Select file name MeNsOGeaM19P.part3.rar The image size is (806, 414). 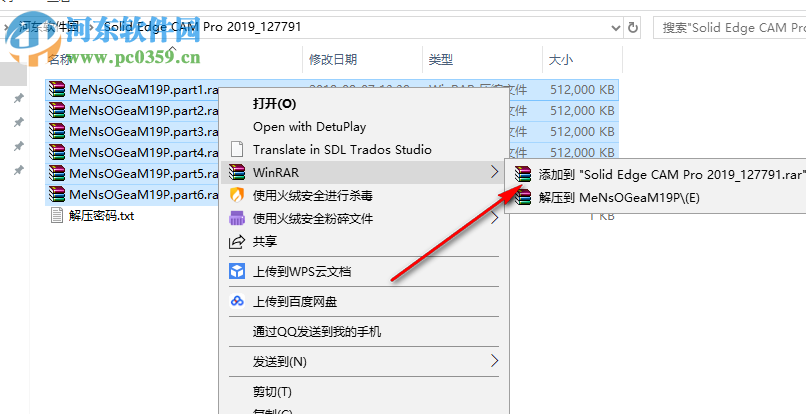[144, 132]
